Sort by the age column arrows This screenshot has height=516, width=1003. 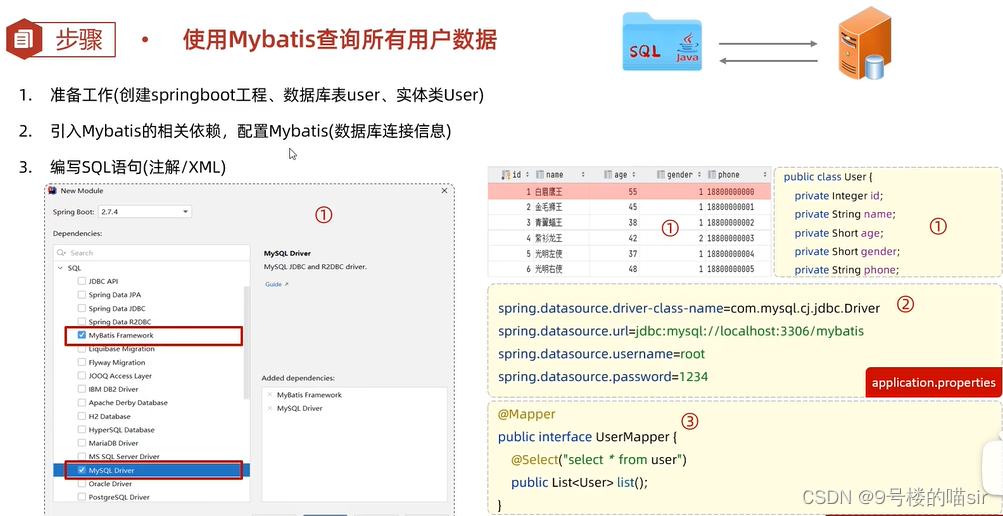(633, 174)
